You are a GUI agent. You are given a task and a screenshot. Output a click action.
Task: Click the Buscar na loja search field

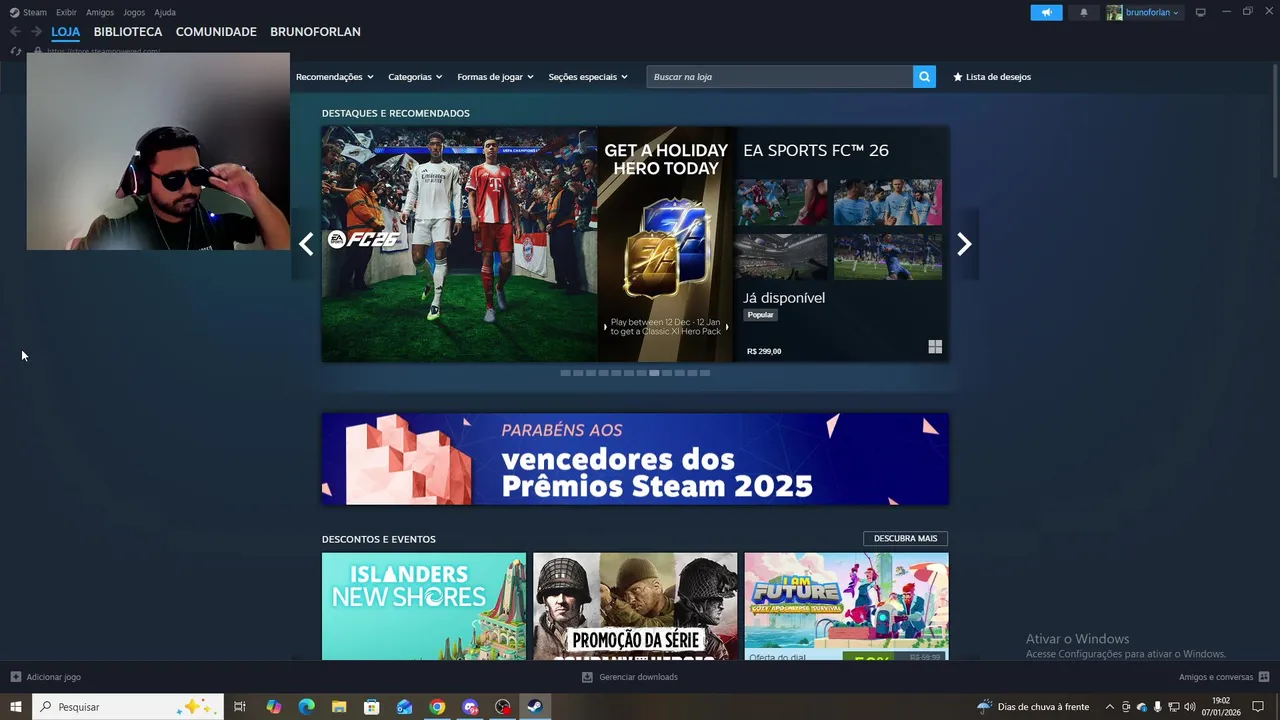[780, 77]
